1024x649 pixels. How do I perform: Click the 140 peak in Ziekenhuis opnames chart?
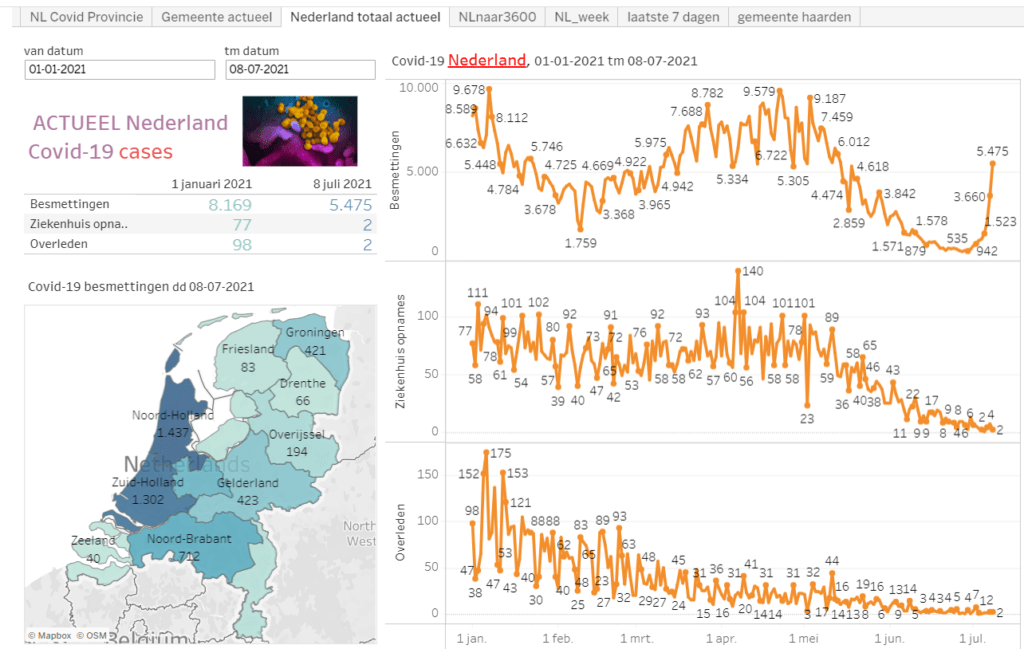coord(738,271)
